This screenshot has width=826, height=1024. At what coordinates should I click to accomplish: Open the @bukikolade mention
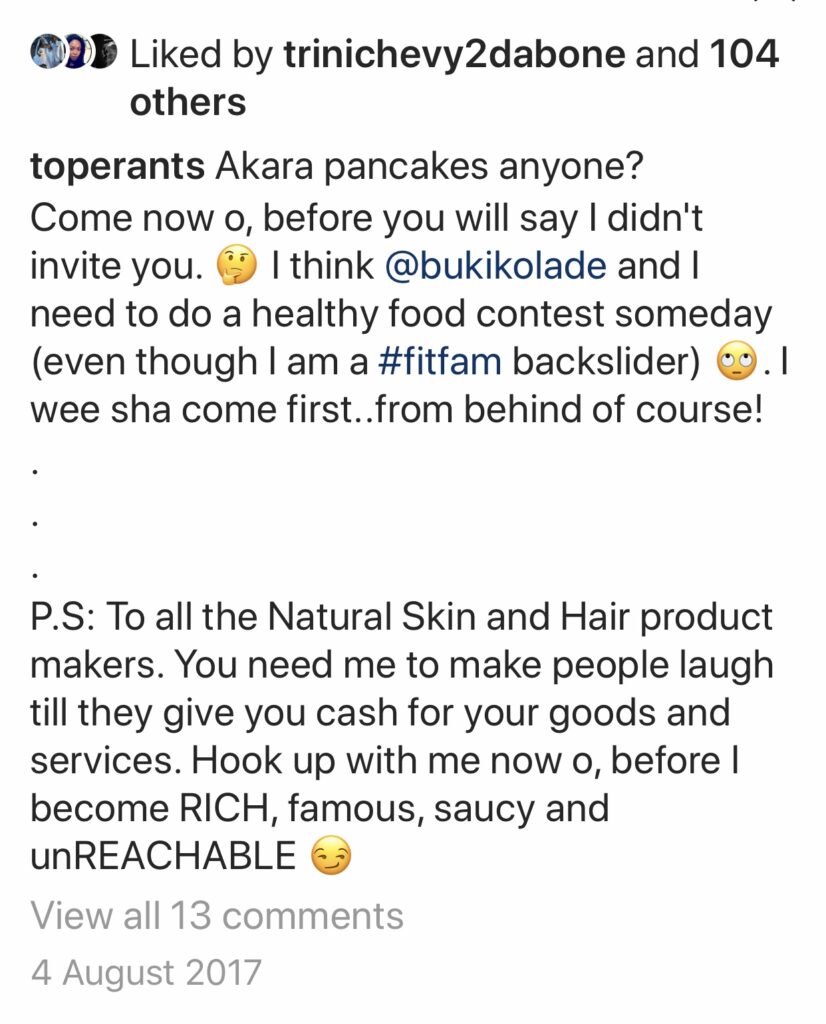click(x=496, y=266)
